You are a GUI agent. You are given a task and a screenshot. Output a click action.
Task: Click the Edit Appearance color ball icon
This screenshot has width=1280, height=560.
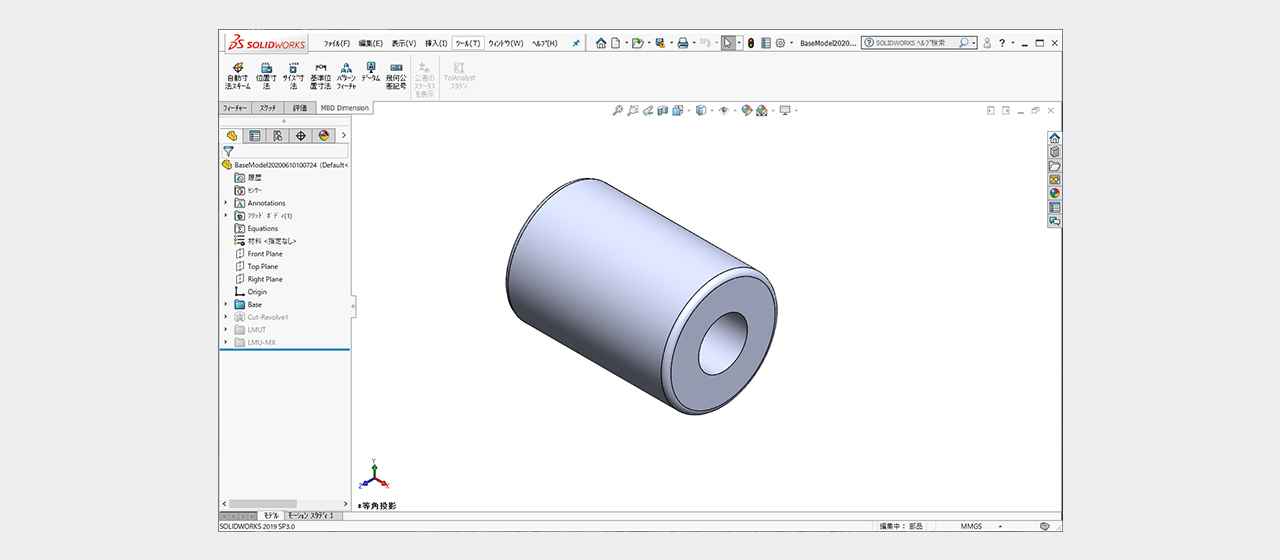pyautogui.click(x=746, y=110)
